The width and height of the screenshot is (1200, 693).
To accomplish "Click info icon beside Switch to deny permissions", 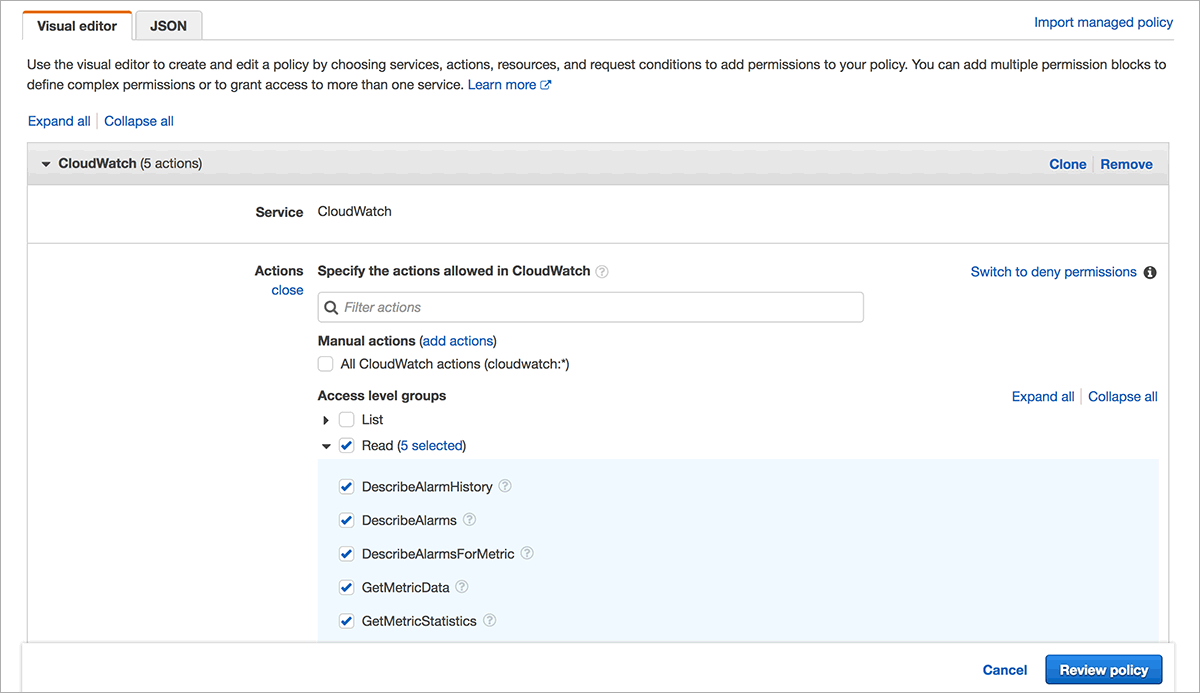I will (x=1150, y=272).
